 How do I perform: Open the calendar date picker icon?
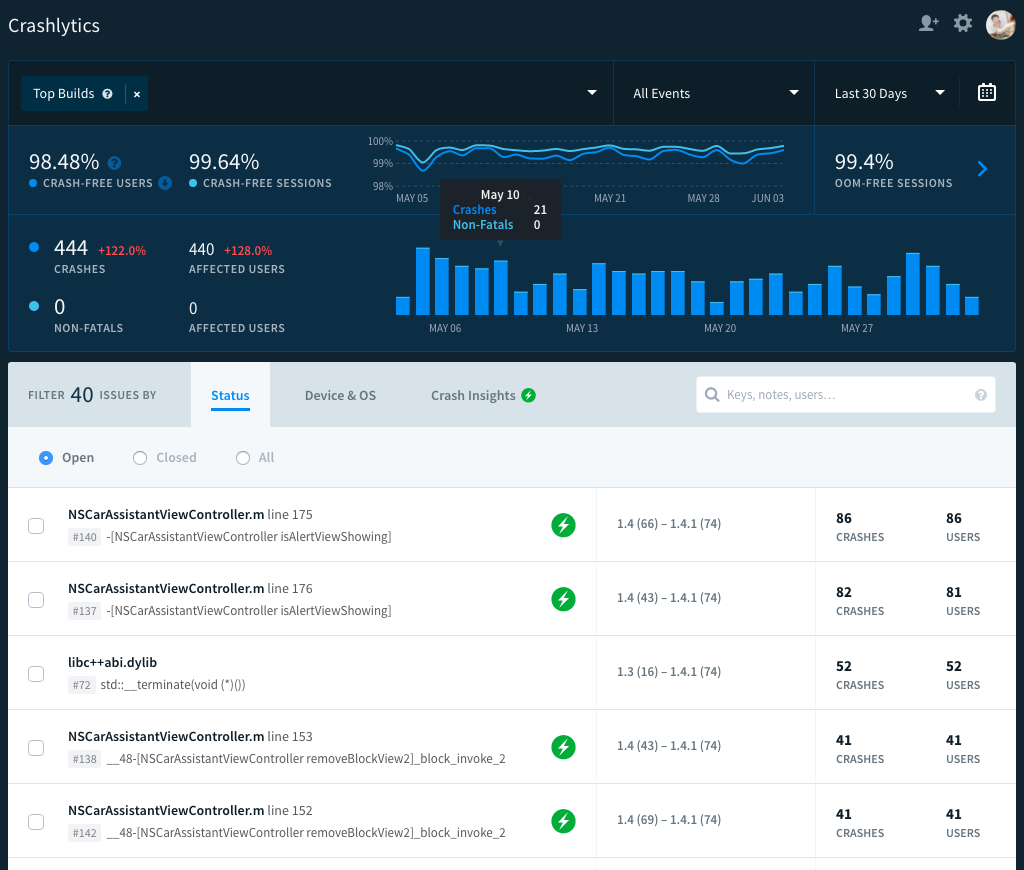click(x=986, y=93)
